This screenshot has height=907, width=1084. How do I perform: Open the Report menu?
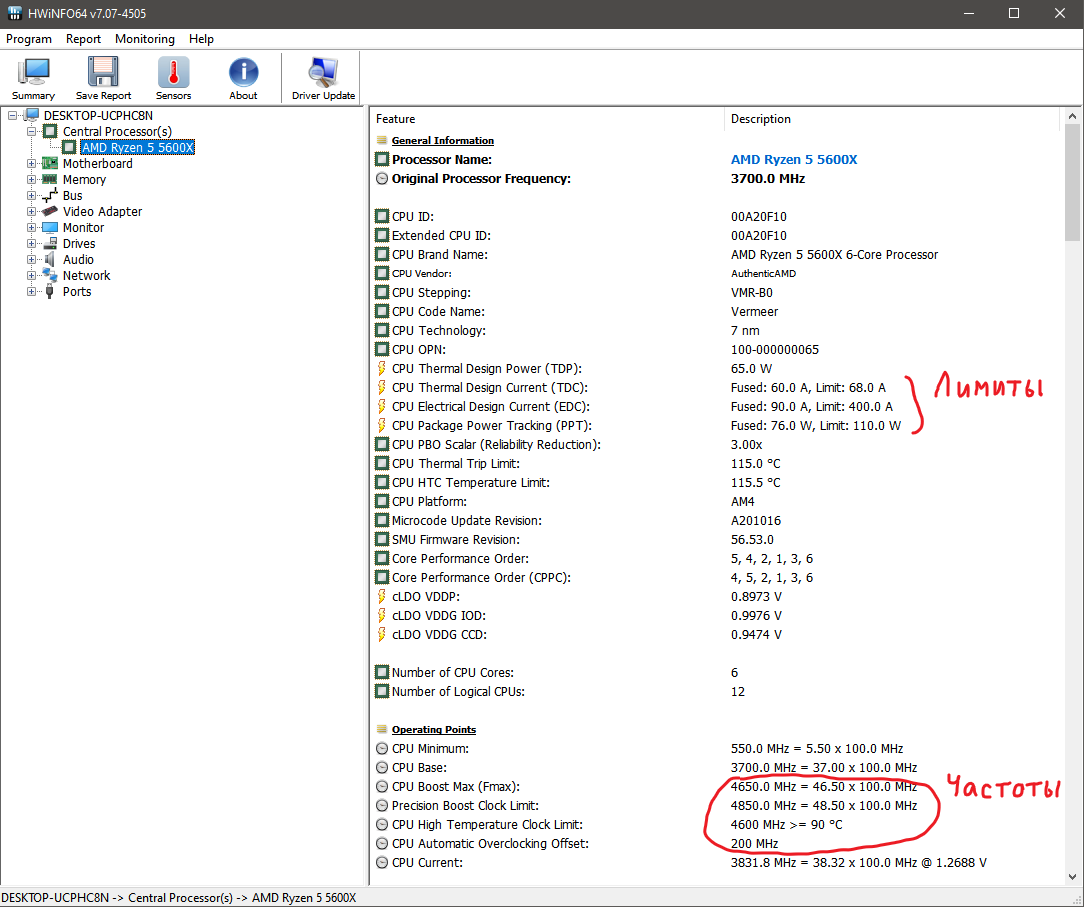(x=83, y=39)
